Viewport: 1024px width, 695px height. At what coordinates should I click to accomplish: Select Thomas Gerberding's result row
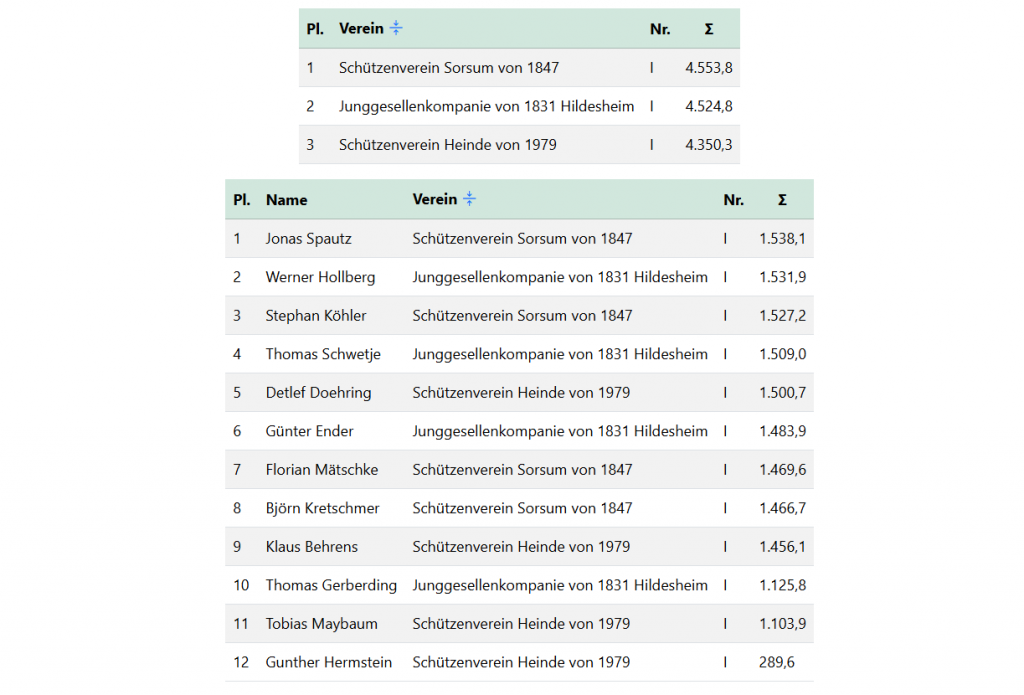(331, 585)
